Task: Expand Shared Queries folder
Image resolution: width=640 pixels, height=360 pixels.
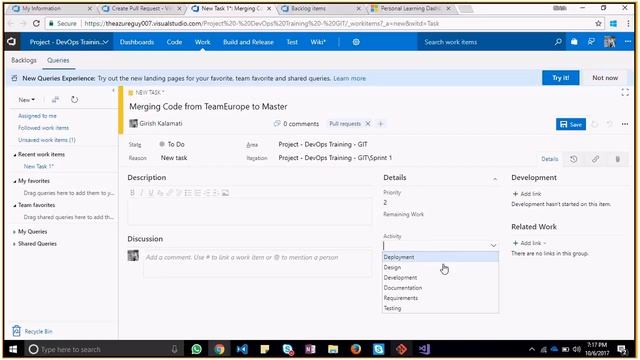Action: pos(14,244)
